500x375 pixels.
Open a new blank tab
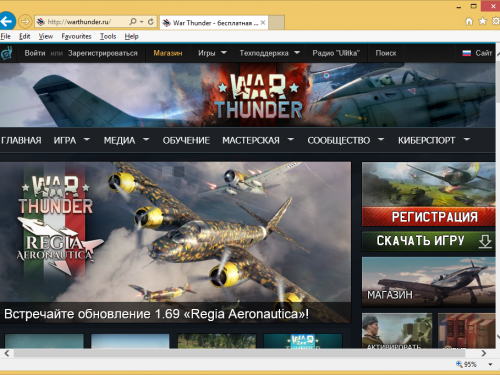coord(276,23)
